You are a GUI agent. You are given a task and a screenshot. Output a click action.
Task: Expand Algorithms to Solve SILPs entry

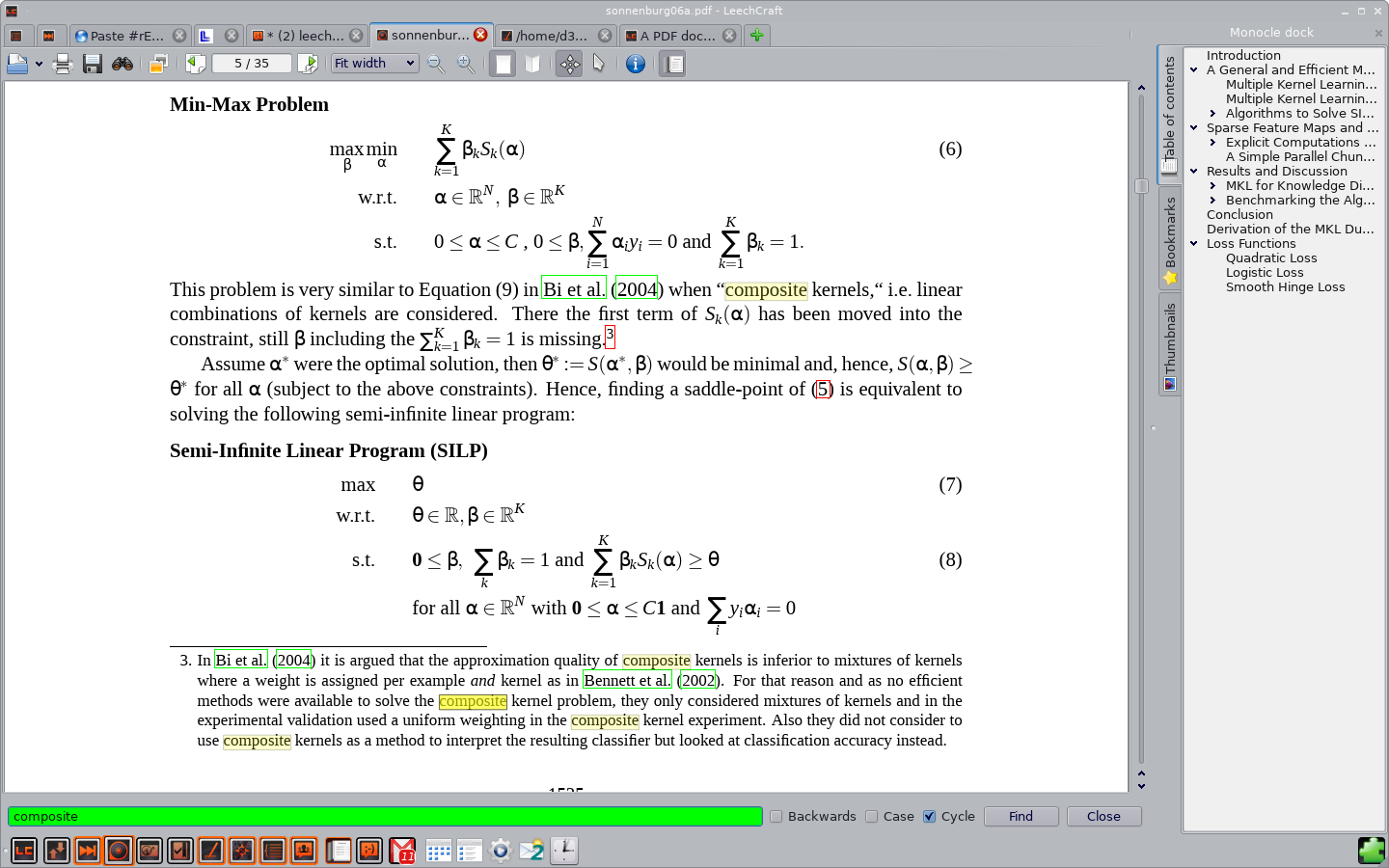(1213, 114)
